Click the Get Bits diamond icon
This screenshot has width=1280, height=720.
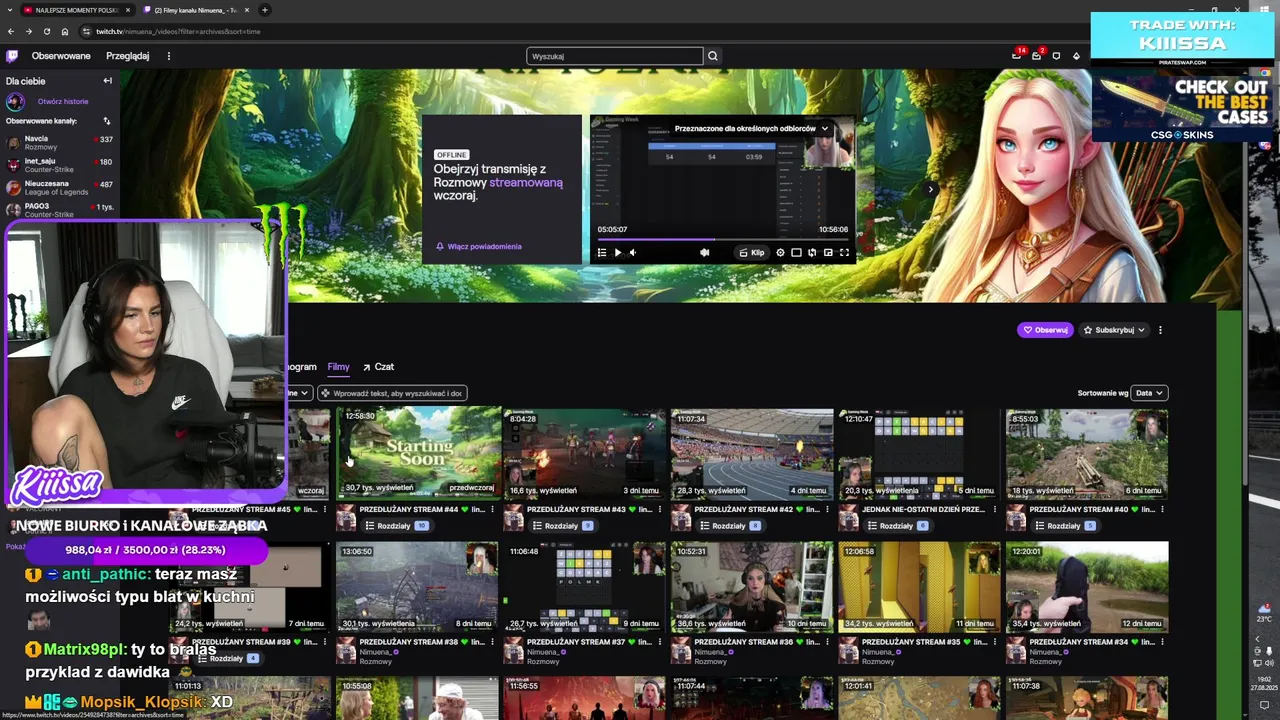1077,56
